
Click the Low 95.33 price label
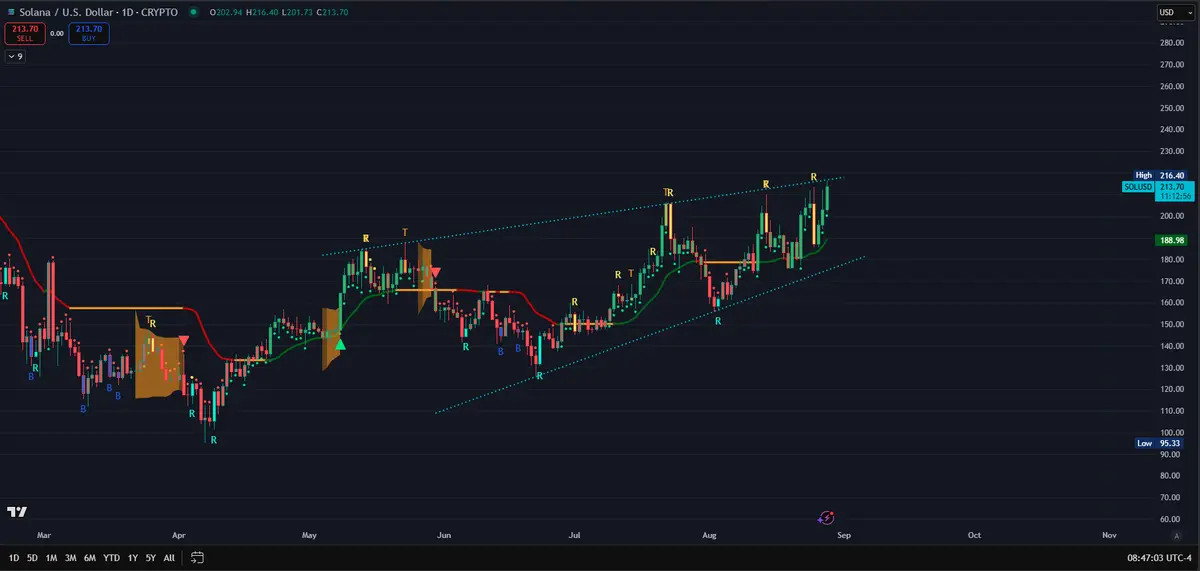(x=1158, y=442)
